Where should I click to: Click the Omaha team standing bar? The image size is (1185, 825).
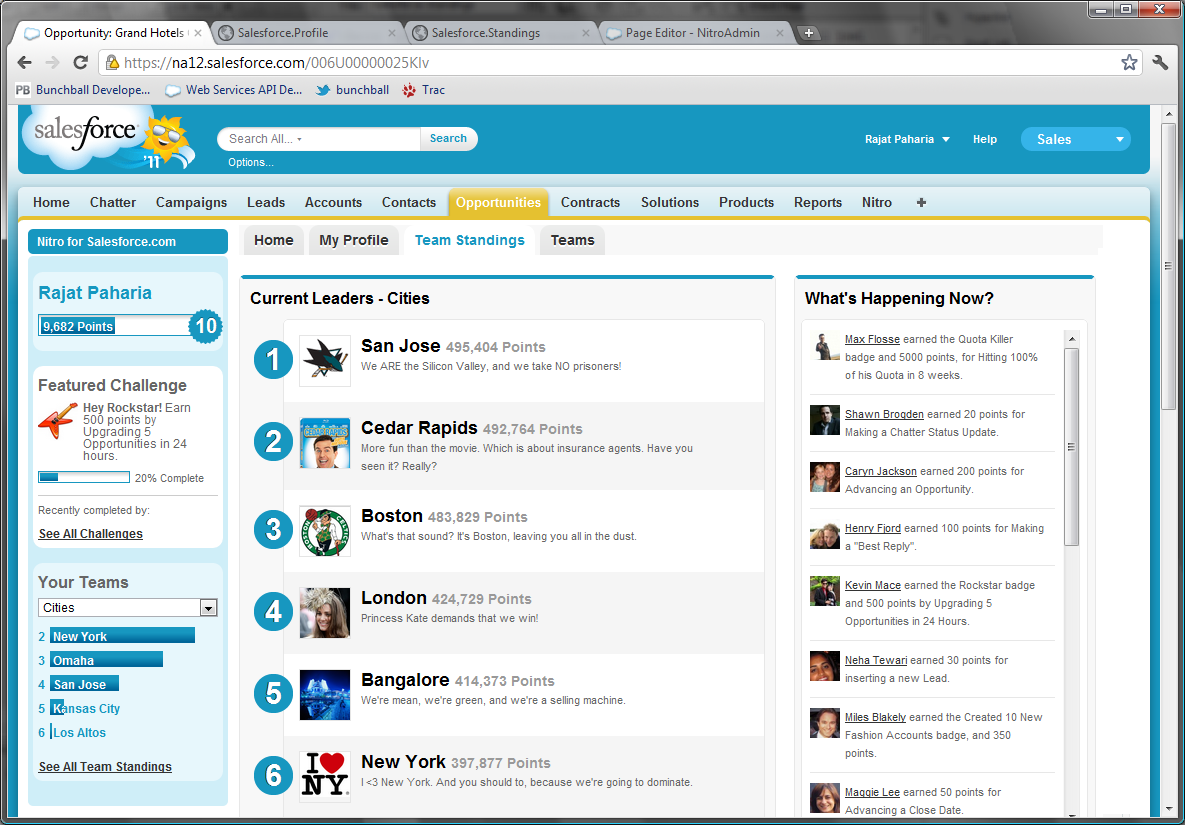pyautogui.click(x=107, y=660)
